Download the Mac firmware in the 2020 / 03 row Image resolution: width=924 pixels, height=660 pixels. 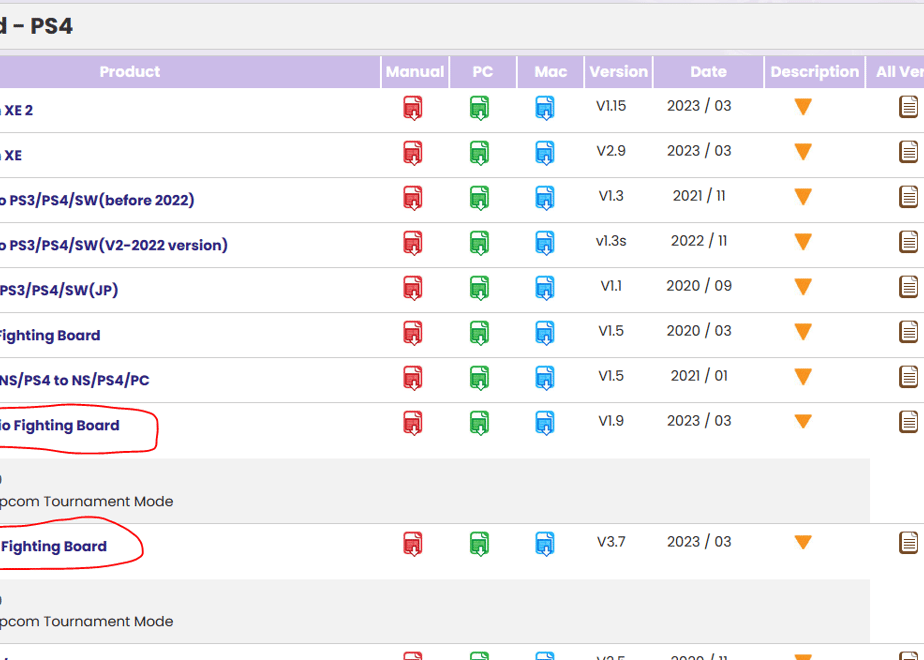point(545,333)
